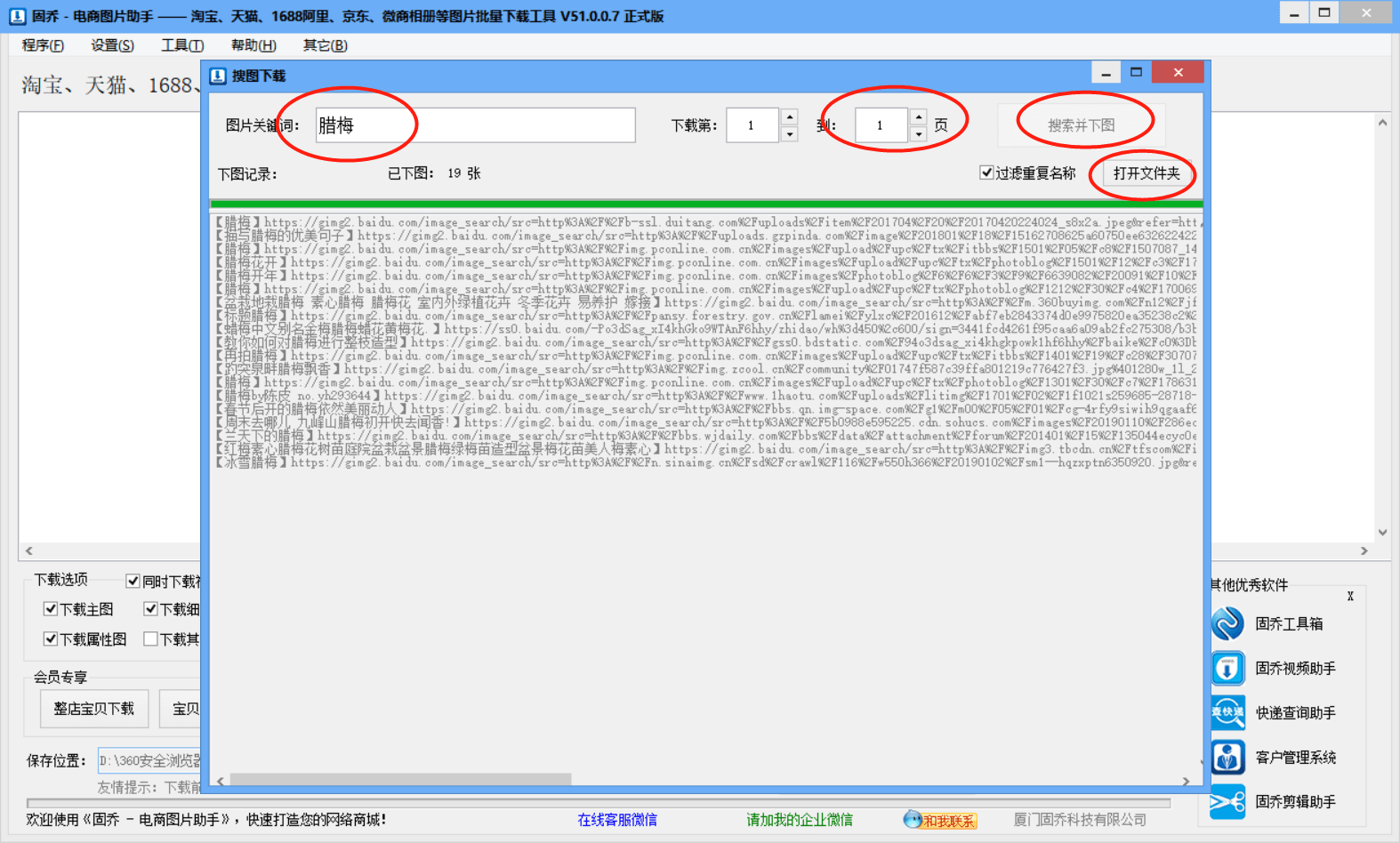1400x843 pixels.
Task: Maximize the 搜图下载 dialog
Action: (x=1136, y=73)
